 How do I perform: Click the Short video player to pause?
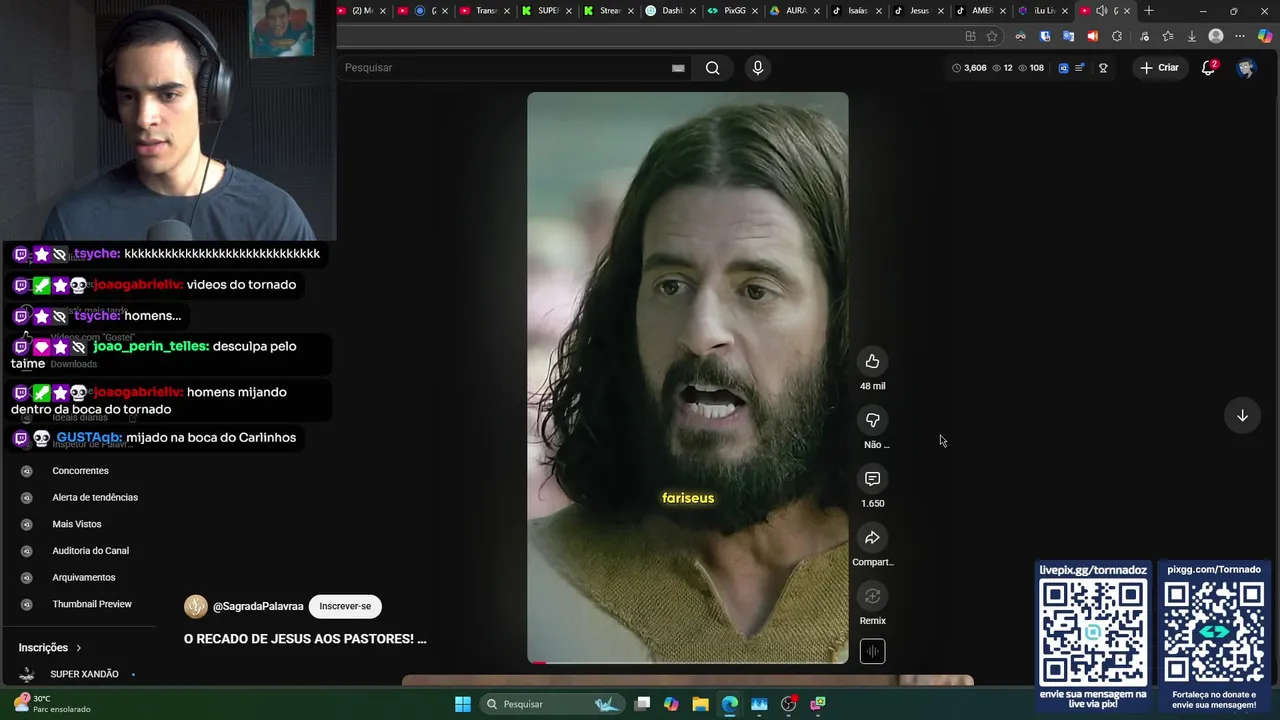tap(688, 378)
